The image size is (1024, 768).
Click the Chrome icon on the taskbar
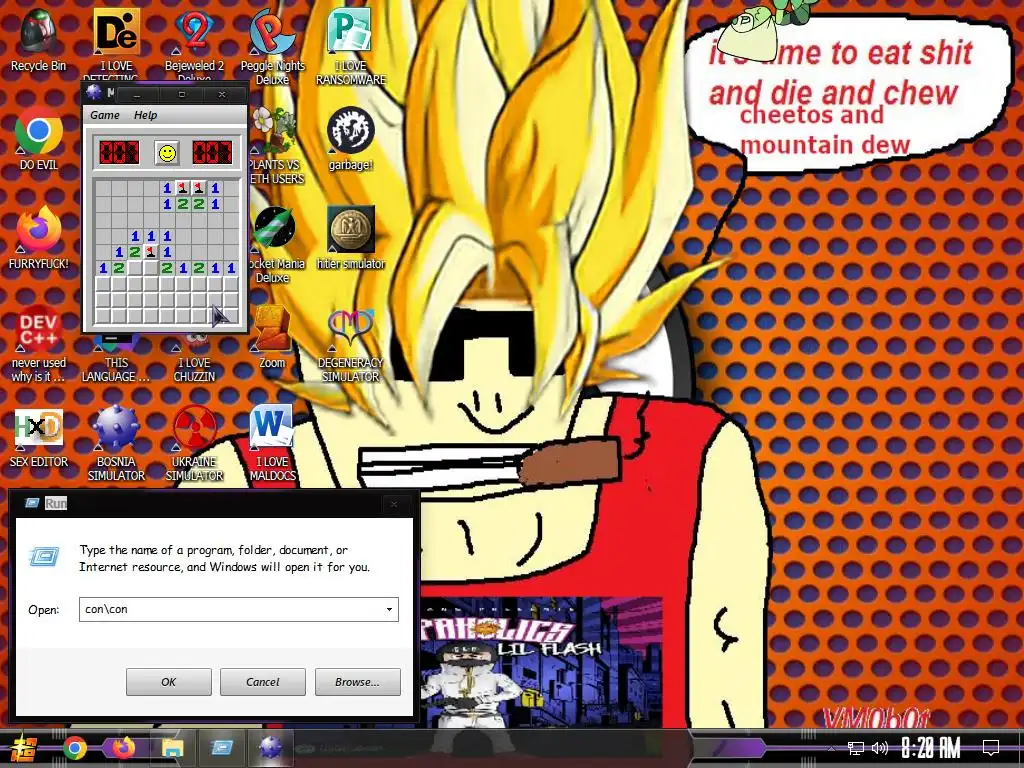click(74, 748)
